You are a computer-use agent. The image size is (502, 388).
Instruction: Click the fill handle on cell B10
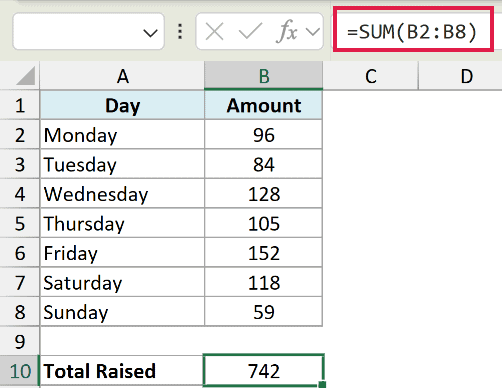(x=322, y=385)
